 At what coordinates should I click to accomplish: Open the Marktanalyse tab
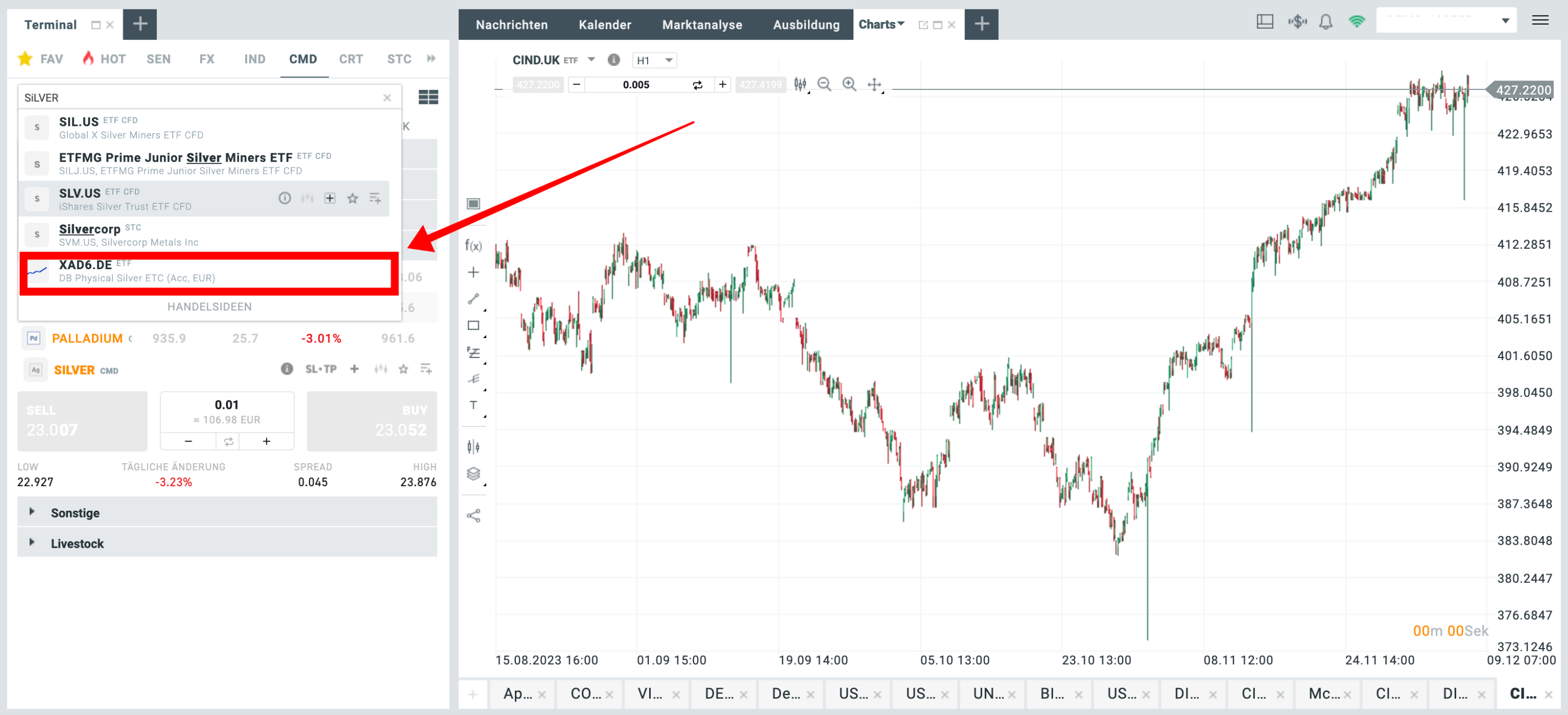(702, 25)
